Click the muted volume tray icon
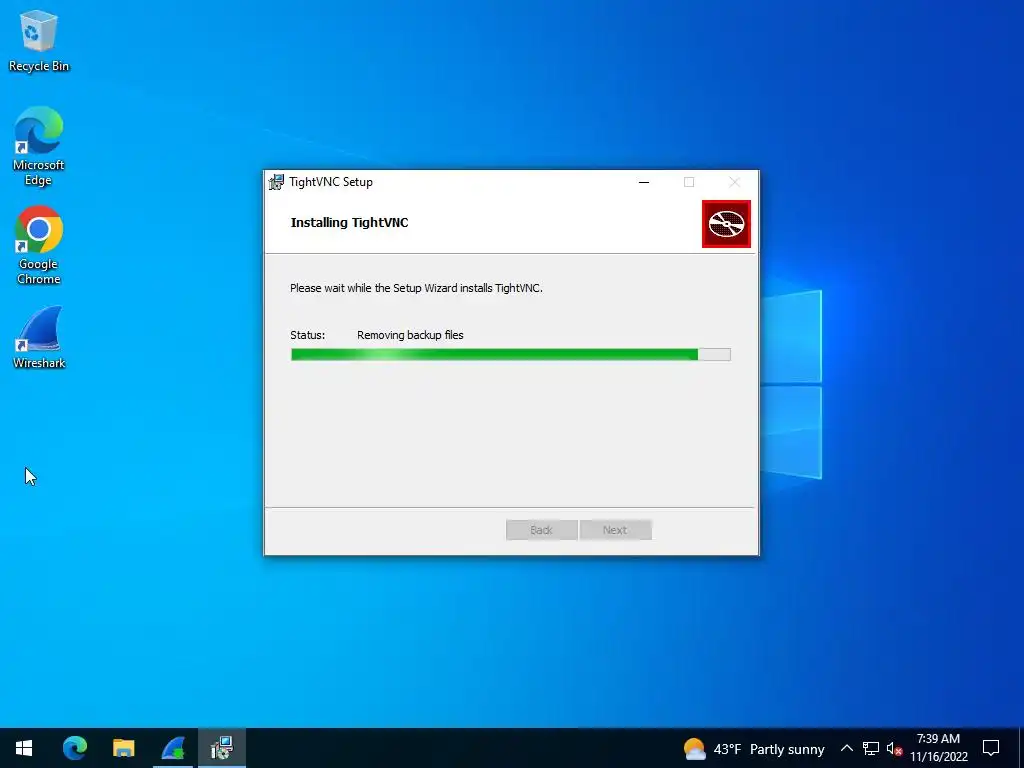The image size is (1024, 768). coord(894,748)
